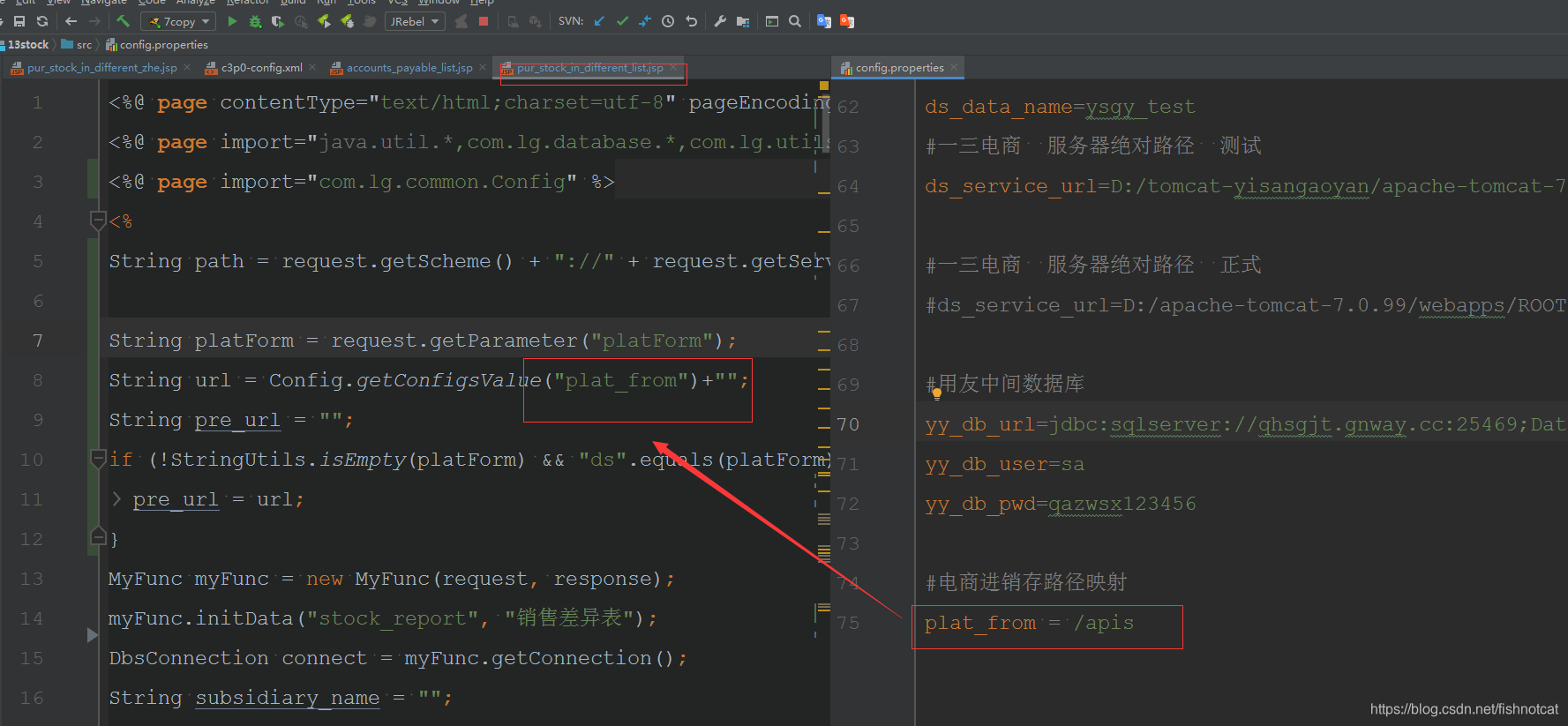Viewport: 1568px width, 726px height.
Task: Close pur_stock_in_different_zhe.jsp tab
Action: [187, 67]
